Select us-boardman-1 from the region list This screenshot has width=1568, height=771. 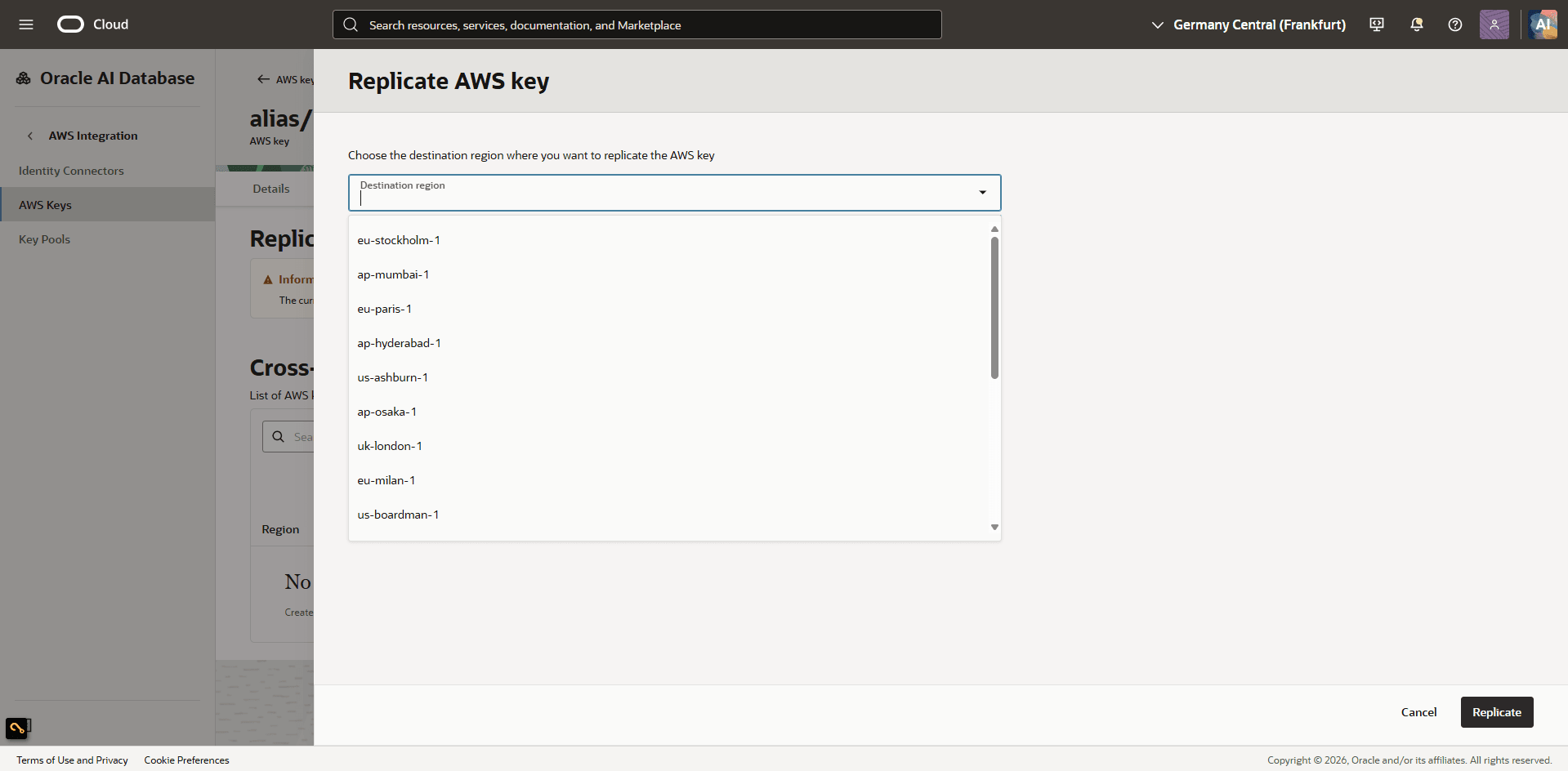[x=669, y=515]
